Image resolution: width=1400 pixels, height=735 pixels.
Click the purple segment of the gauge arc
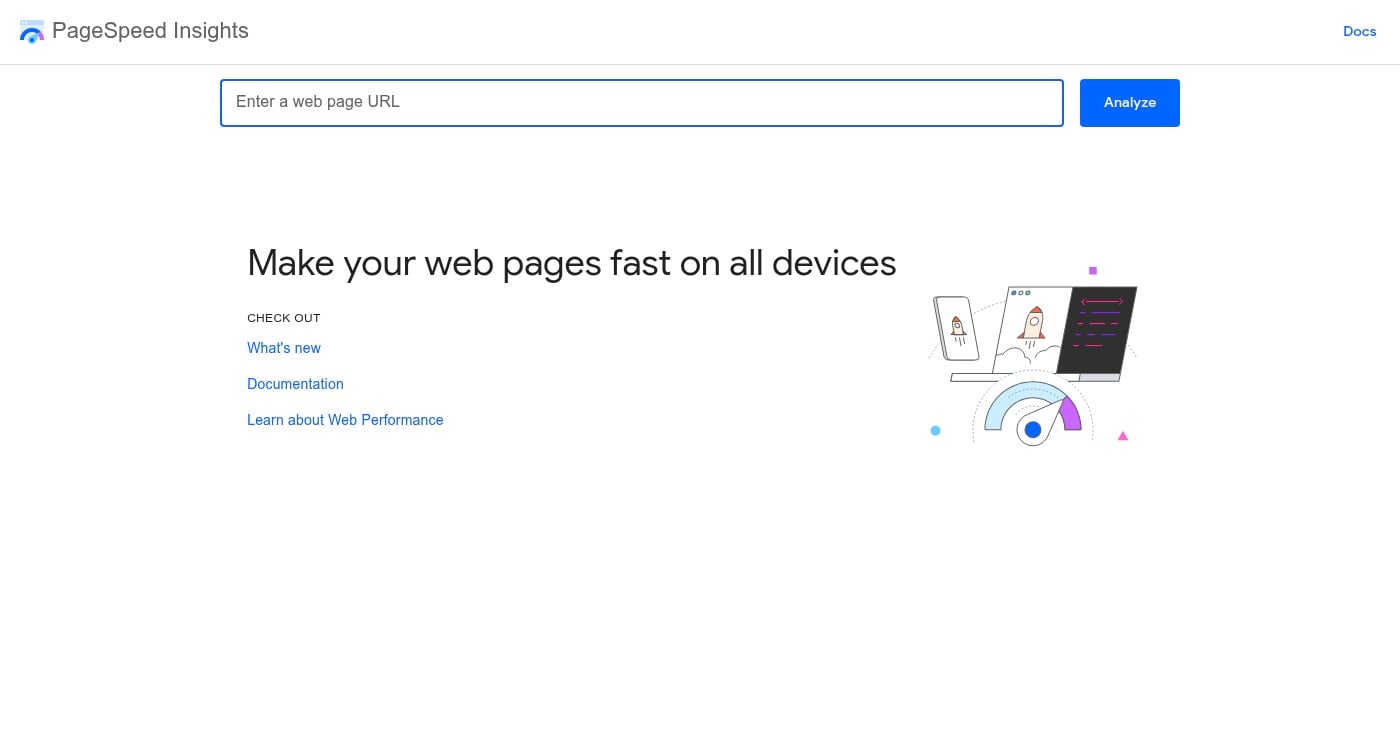point(1070,413)
